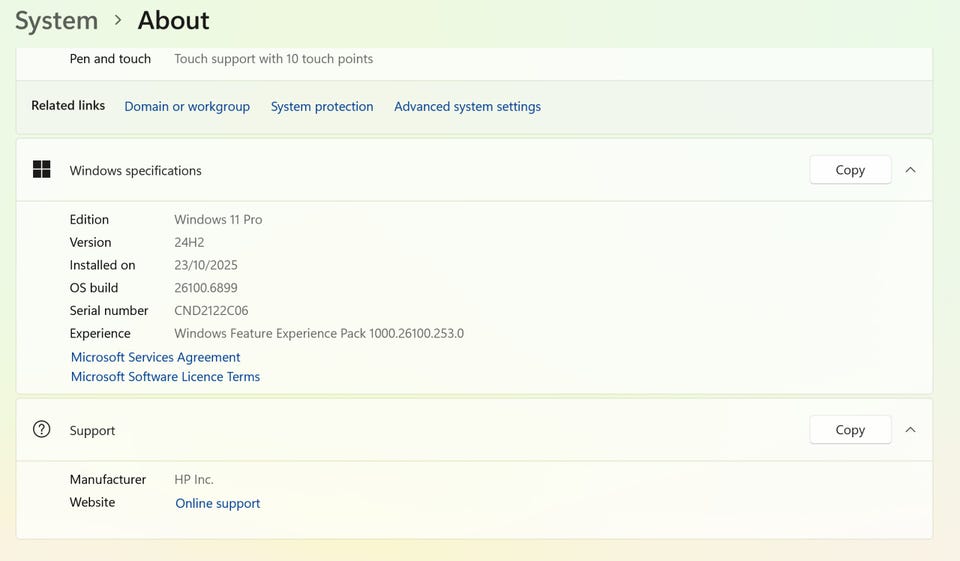960x561 pixels.
Task: Open Advanced system settings
Action: (467, 106)
